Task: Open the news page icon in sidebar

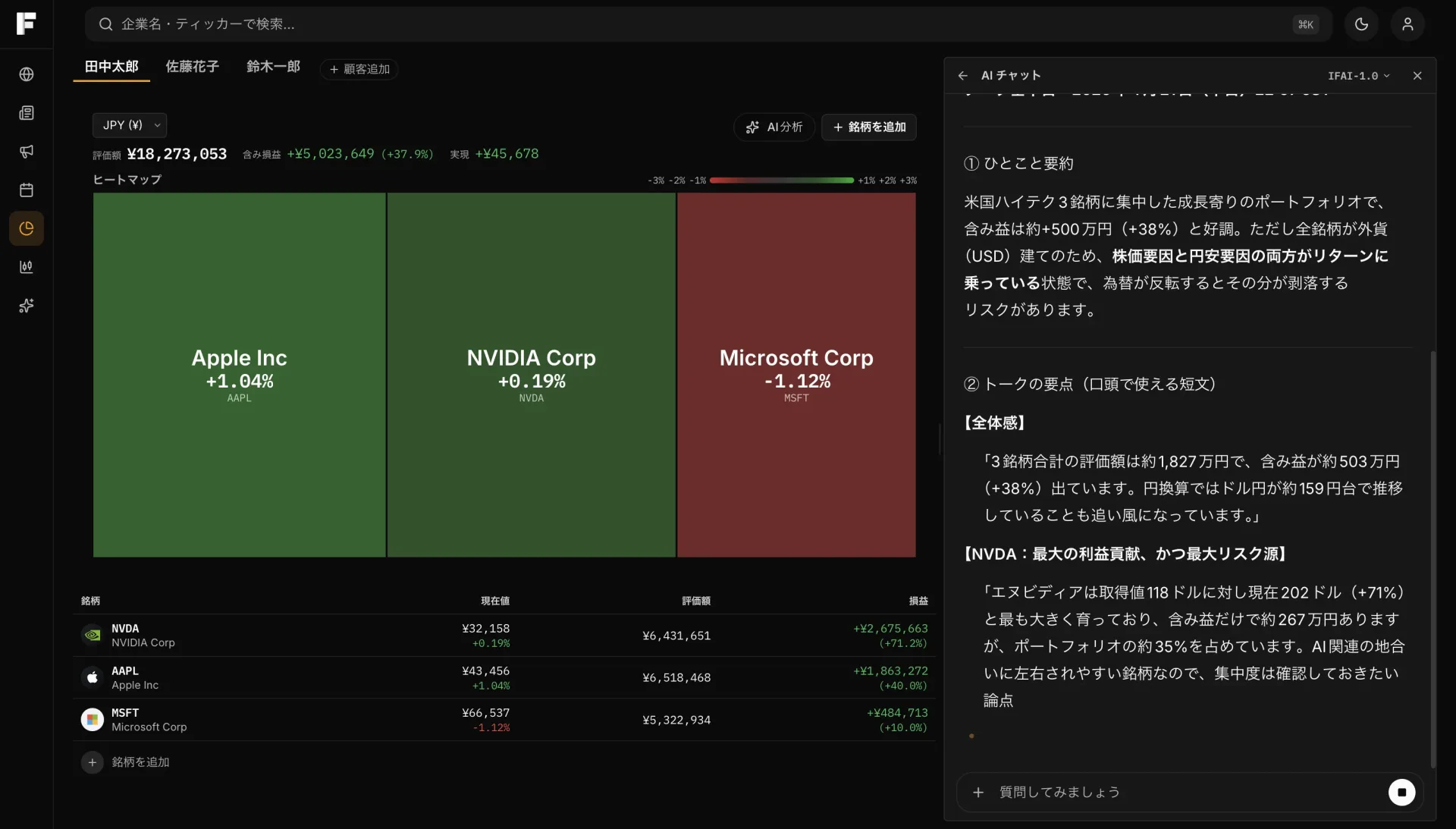Action: pyautogui.click(x=27, y=113)
